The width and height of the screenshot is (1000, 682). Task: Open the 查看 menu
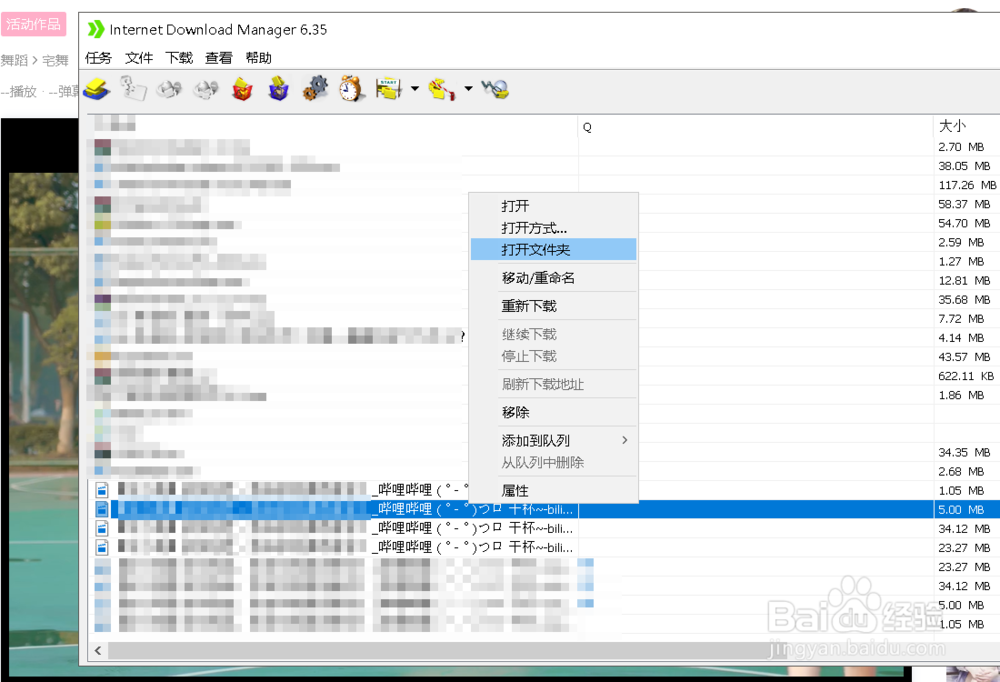(219, 58)
